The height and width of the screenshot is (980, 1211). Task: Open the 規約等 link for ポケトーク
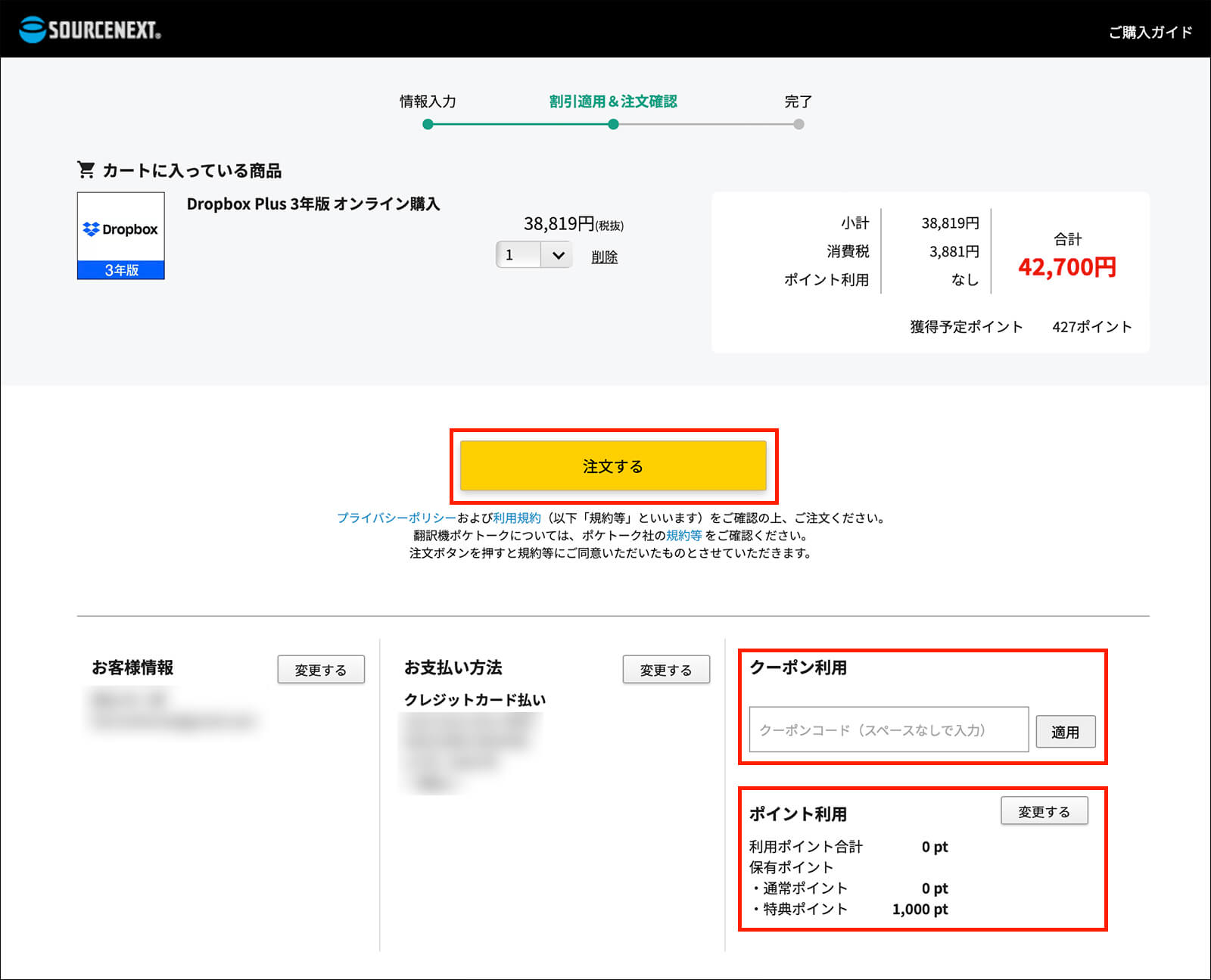(684, 535)
